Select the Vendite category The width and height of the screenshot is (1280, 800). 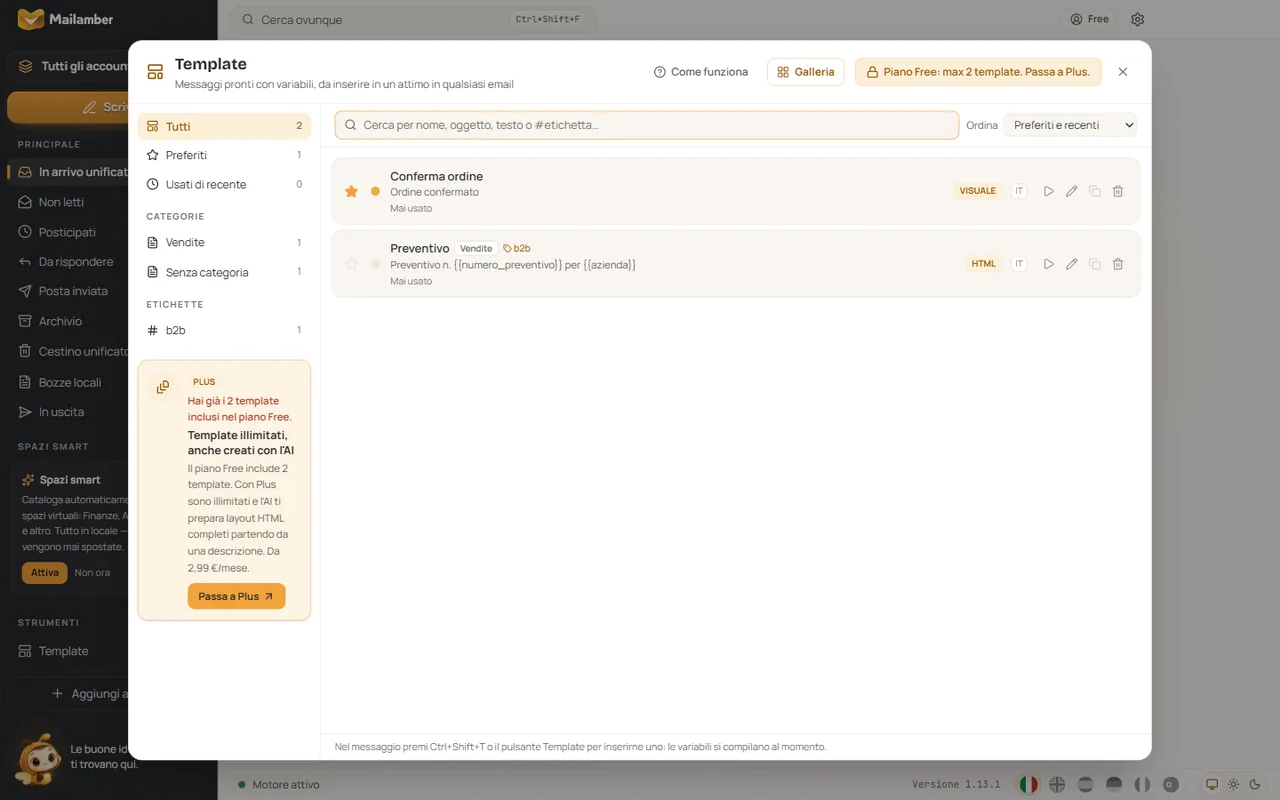click(x=224, y=242)
